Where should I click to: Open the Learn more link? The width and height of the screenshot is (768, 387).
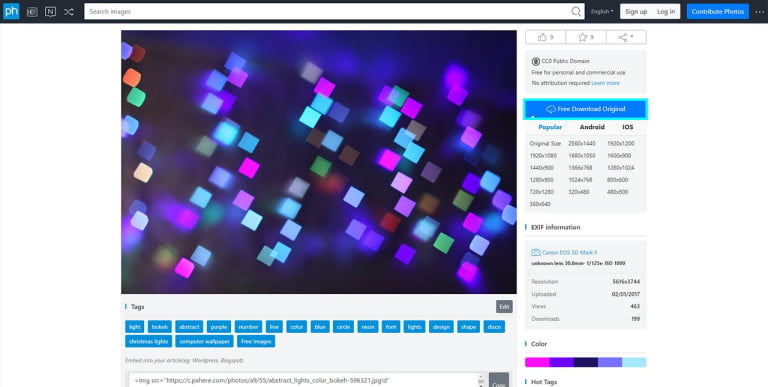605,83
